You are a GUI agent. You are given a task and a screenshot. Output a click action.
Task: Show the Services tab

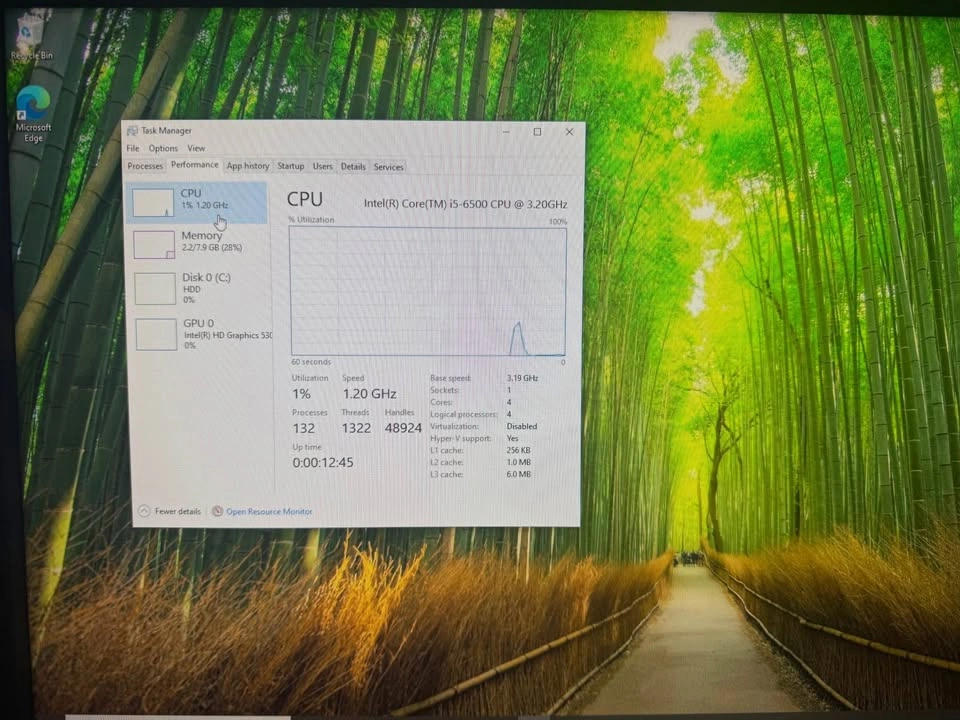(x=388, y=167)
